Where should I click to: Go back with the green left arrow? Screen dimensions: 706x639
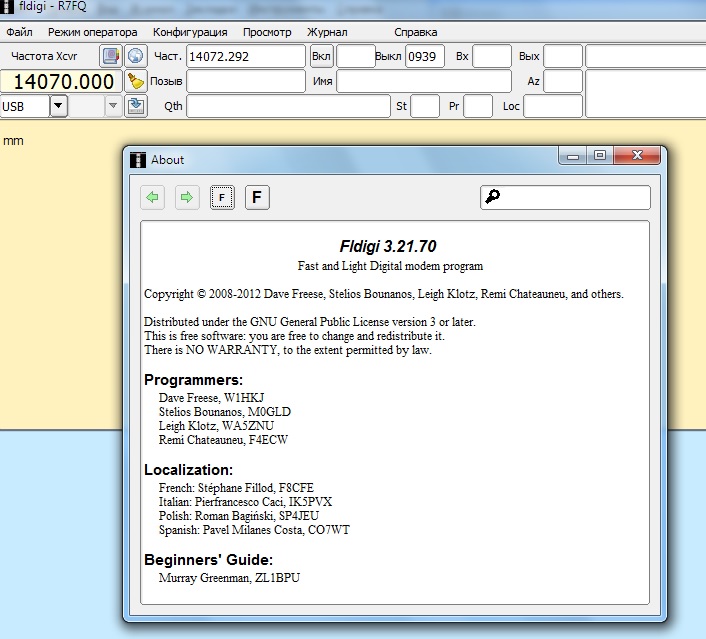pos(153,198)
